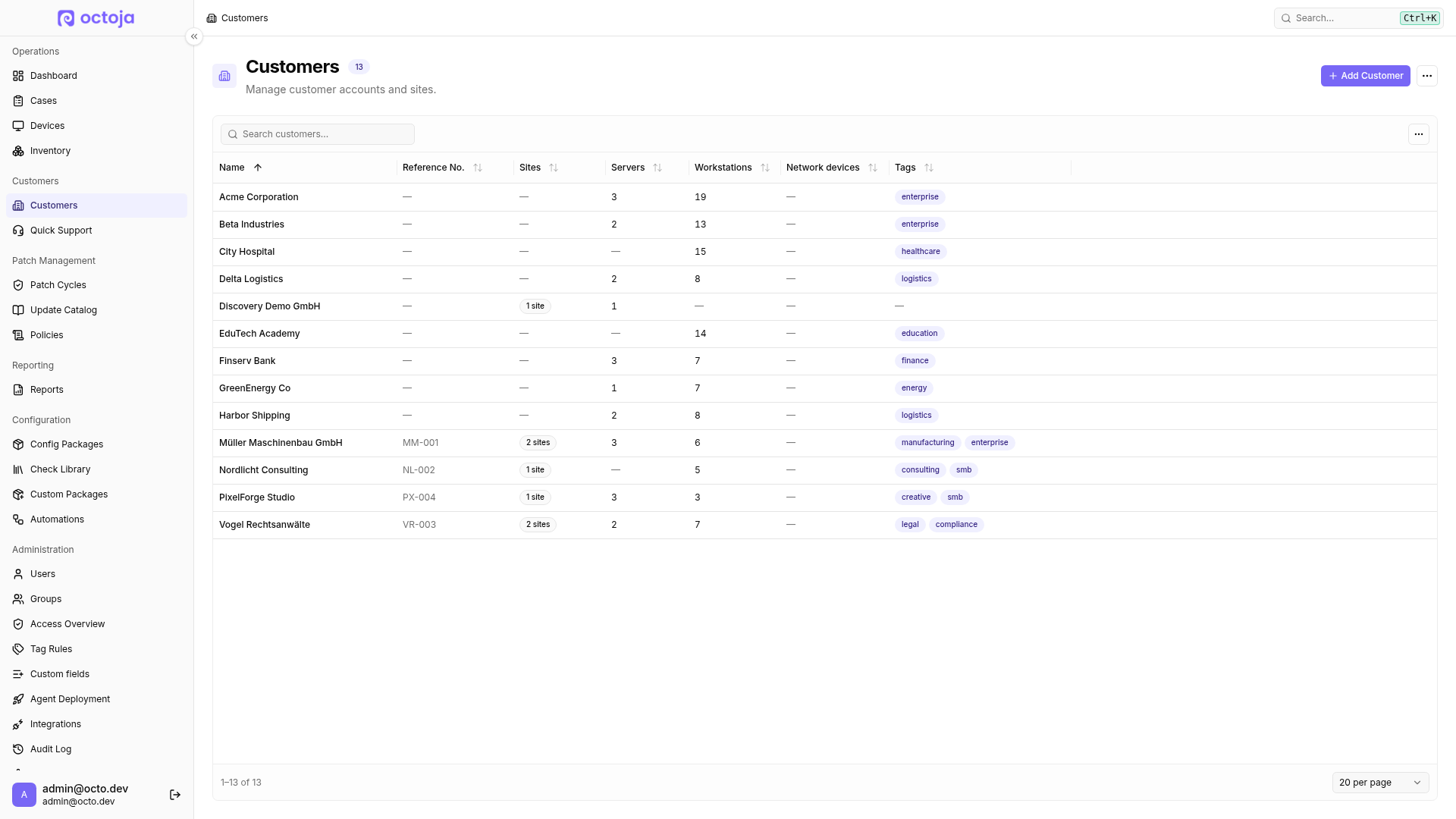Click the Agent Deployment rocket icon
Image resolution: width=1456 pixels, height=819 pixels.
[18, 699]
